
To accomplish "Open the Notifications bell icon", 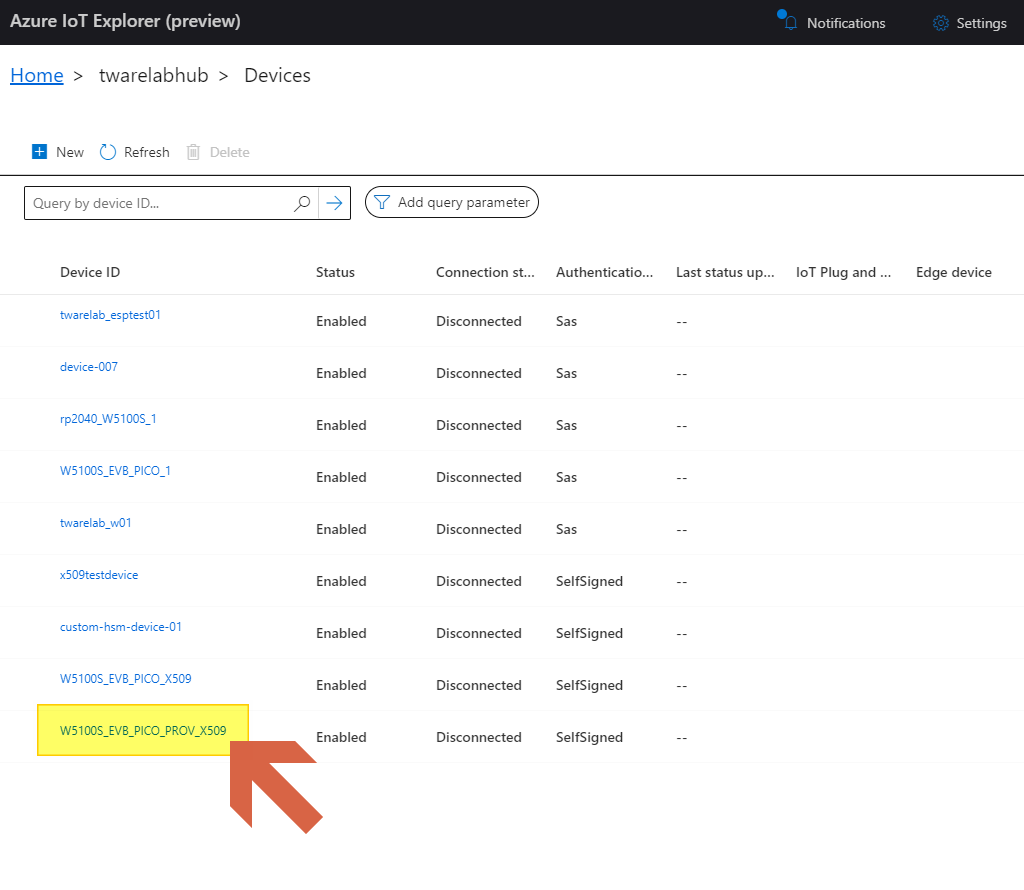I will [x=790, y=23].
